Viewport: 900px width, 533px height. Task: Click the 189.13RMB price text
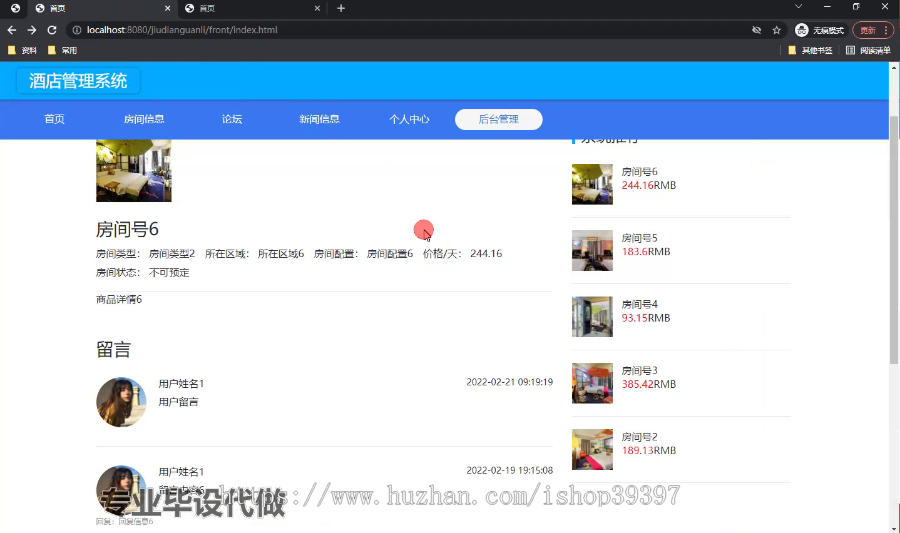coord(649,450)
